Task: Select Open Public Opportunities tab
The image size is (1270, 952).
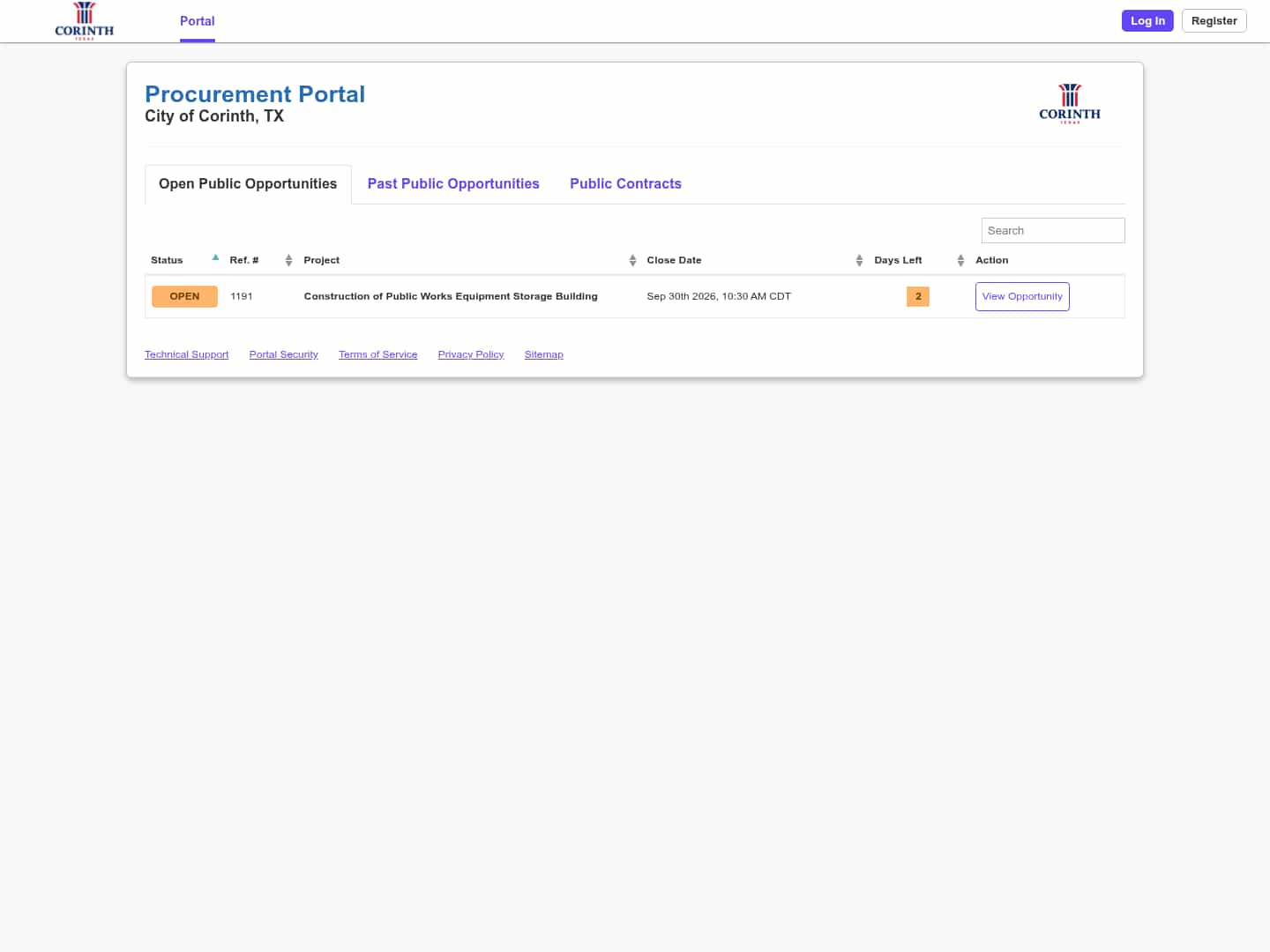Action: (248, 184)
